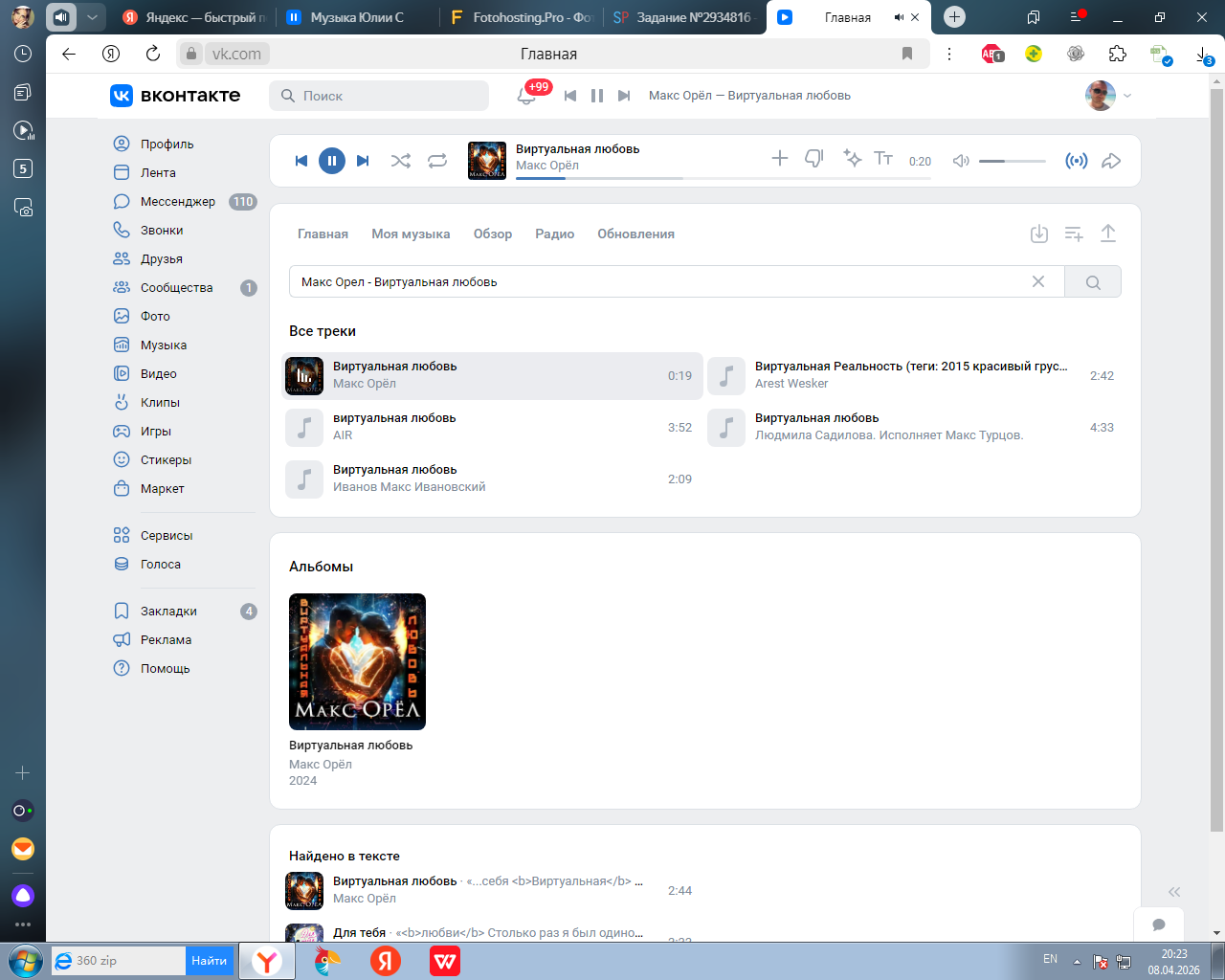Screen dimensions: 1225x980
Task: Open the Радио tab
Action: (554, 234)
